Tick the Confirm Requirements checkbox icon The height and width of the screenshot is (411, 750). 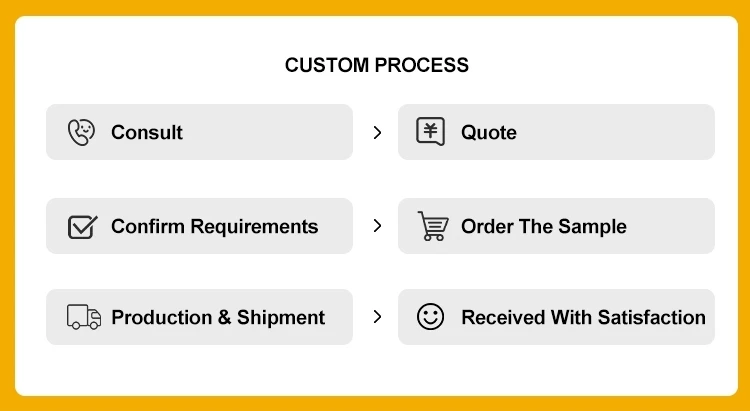(x=82, y=226)
